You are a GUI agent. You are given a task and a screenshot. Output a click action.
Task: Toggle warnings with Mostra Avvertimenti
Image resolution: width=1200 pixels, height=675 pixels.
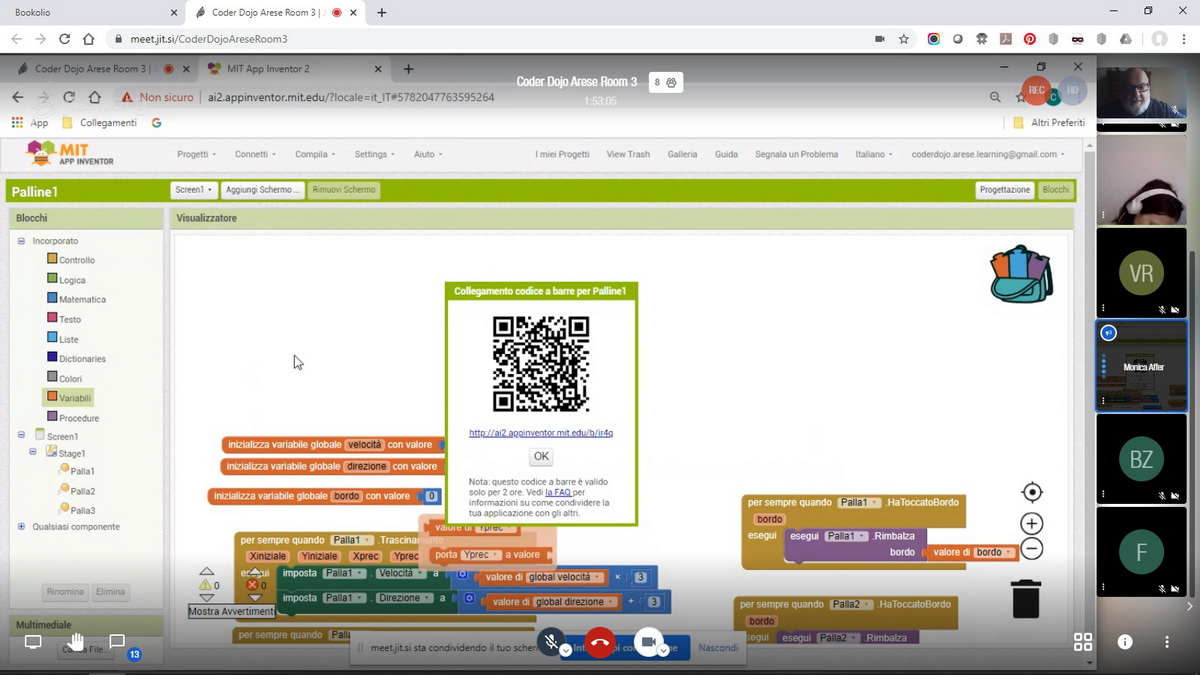pyautogui.click(x=231, y=611)
